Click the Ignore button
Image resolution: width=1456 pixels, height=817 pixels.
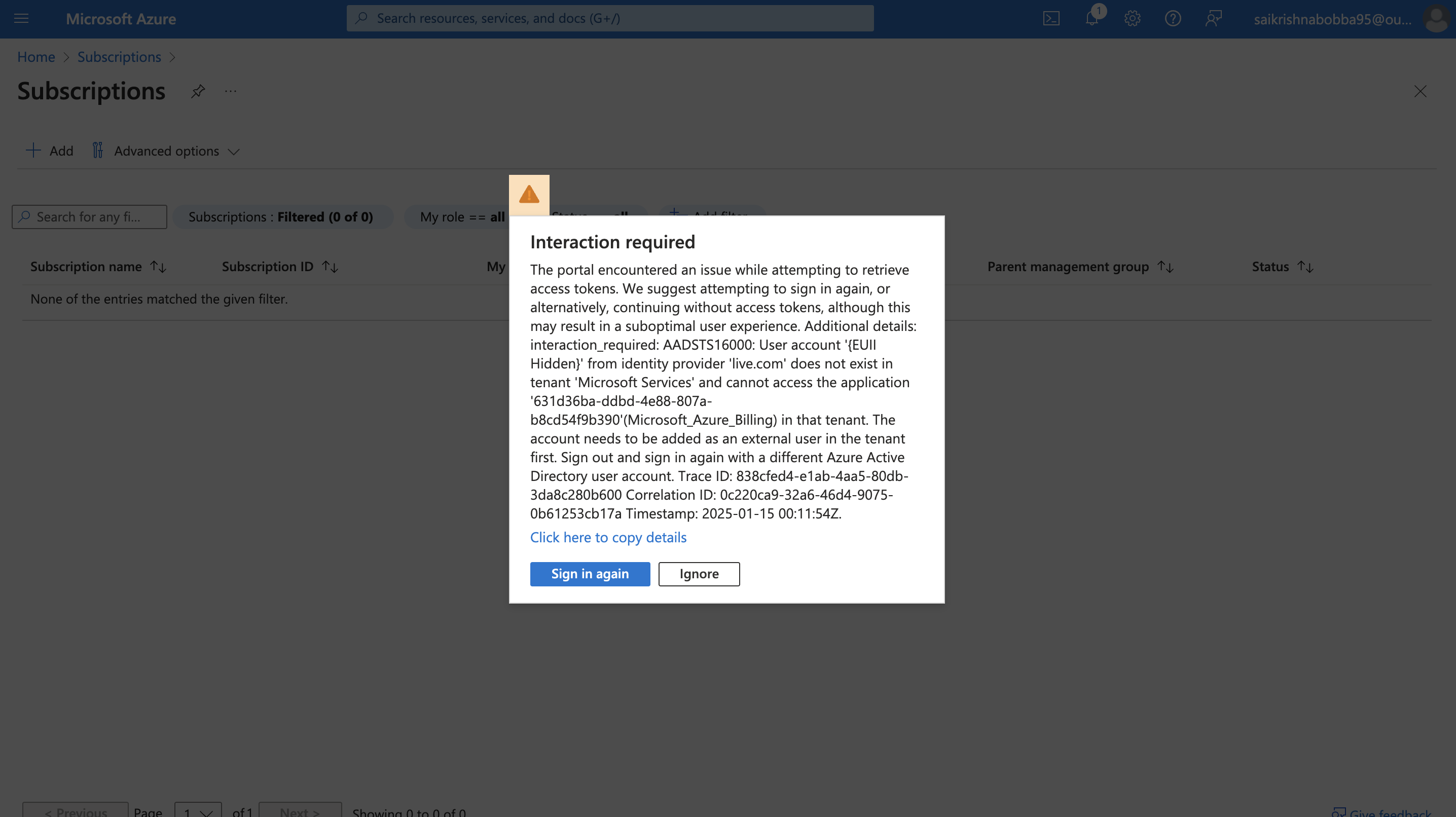pyautogui.click(x=699, y=574)
